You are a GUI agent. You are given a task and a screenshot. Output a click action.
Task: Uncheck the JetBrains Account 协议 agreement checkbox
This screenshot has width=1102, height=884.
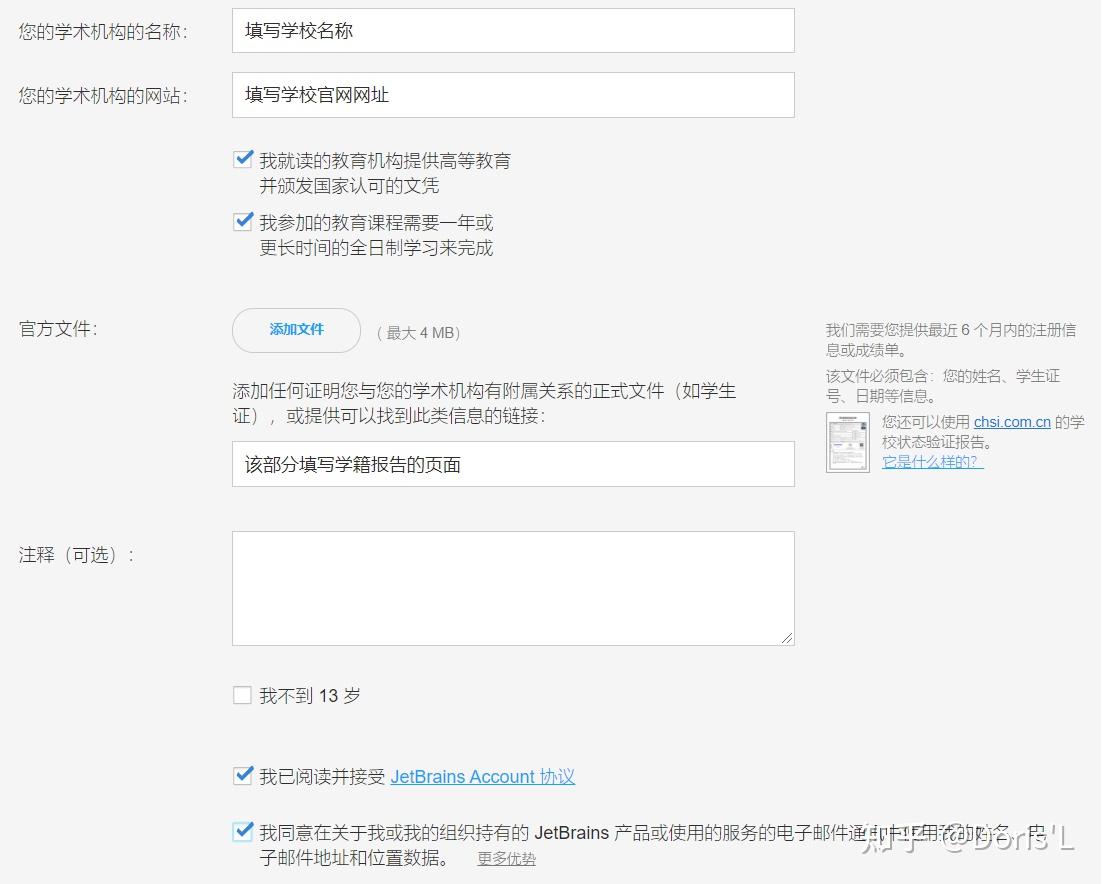243,775
